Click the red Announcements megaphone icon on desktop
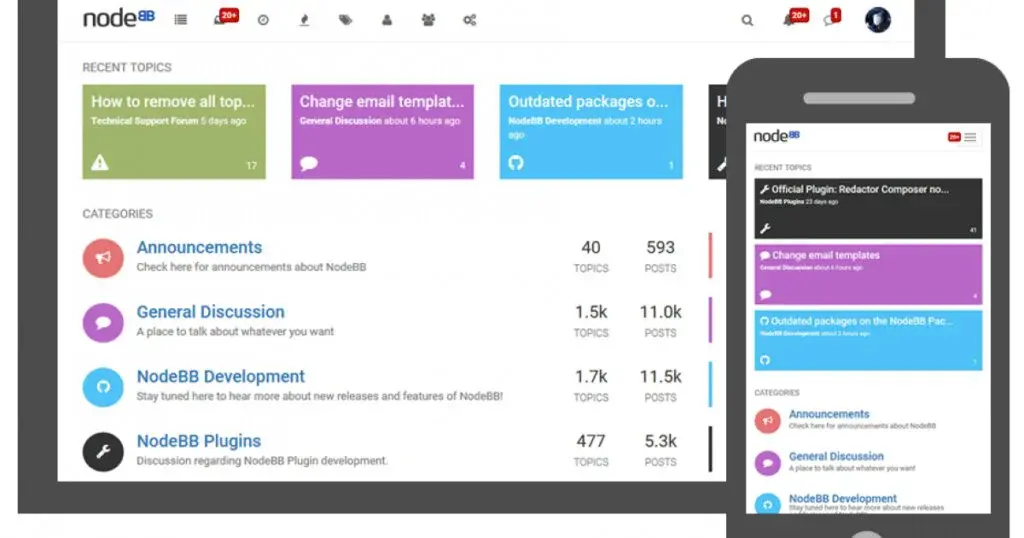 [103, 258]
